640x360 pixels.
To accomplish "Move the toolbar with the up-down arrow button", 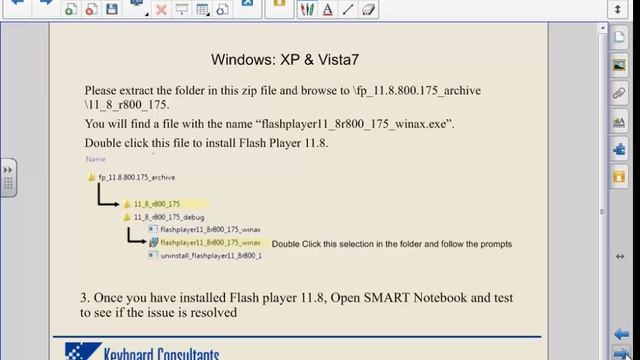I will tap(618, 9).
